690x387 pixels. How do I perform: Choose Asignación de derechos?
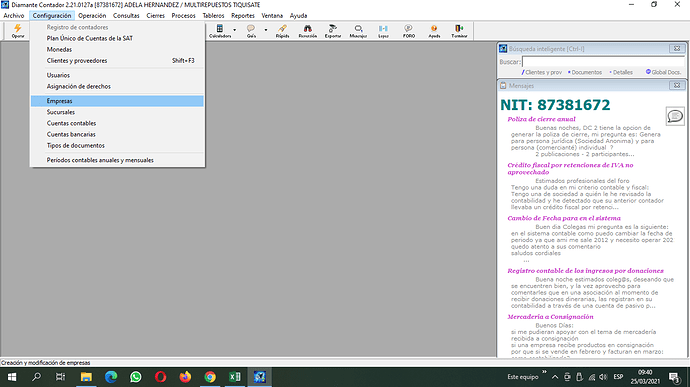(x=117, y=86)
